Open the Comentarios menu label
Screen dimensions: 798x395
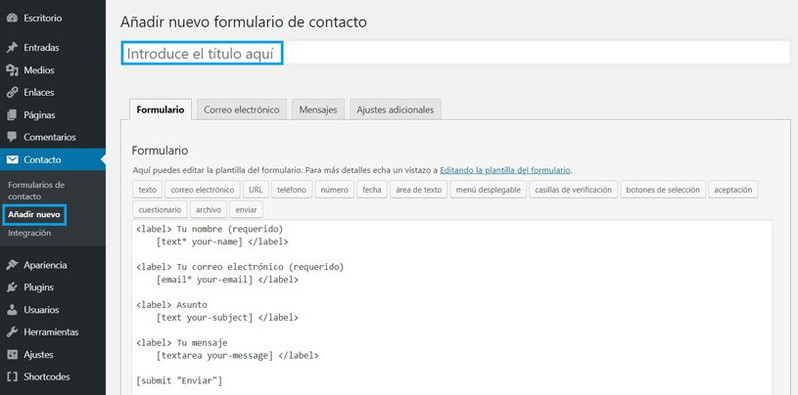[x=49, y=137]
